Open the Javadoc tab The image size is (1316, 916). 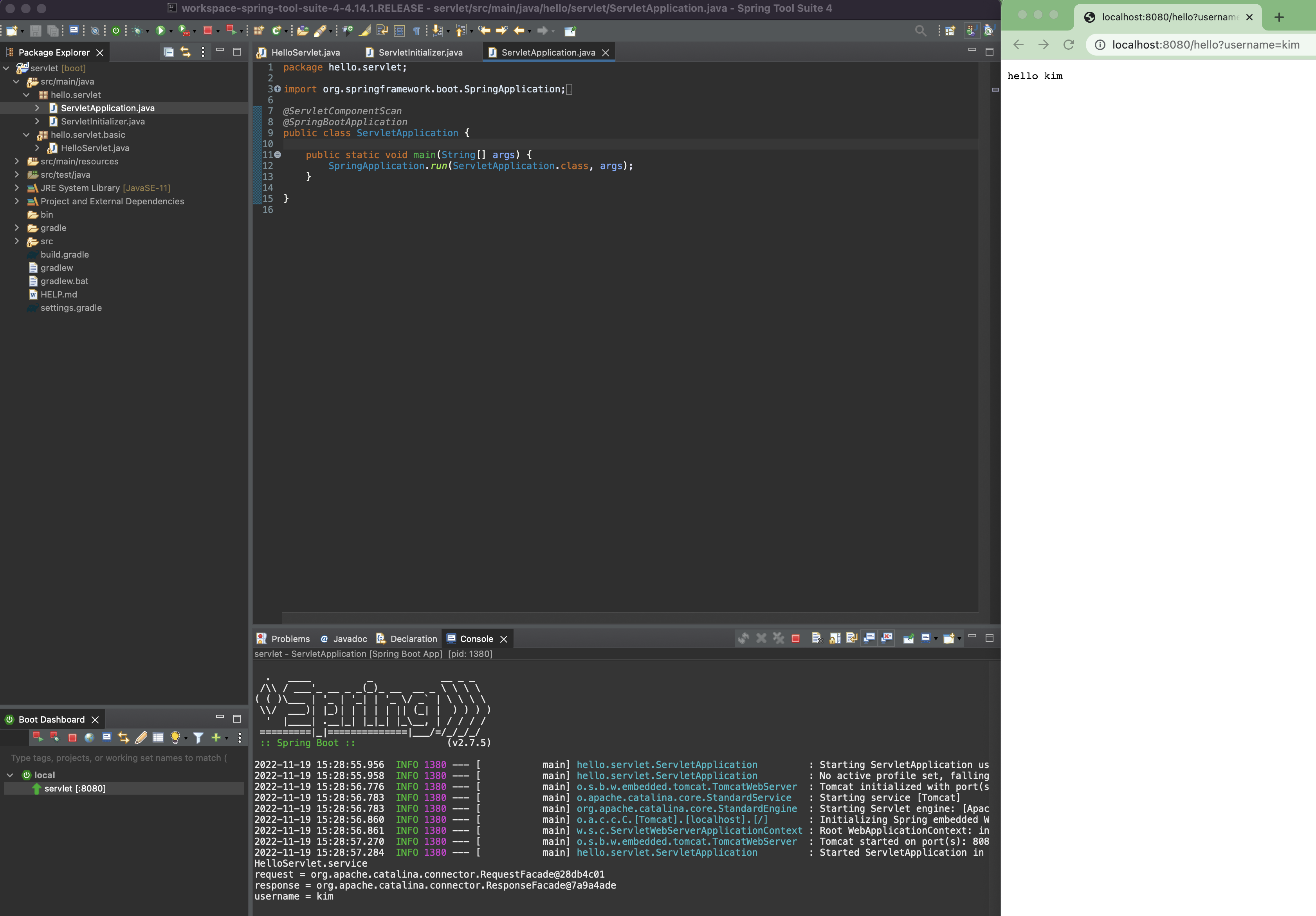click(x=344, y=638)
